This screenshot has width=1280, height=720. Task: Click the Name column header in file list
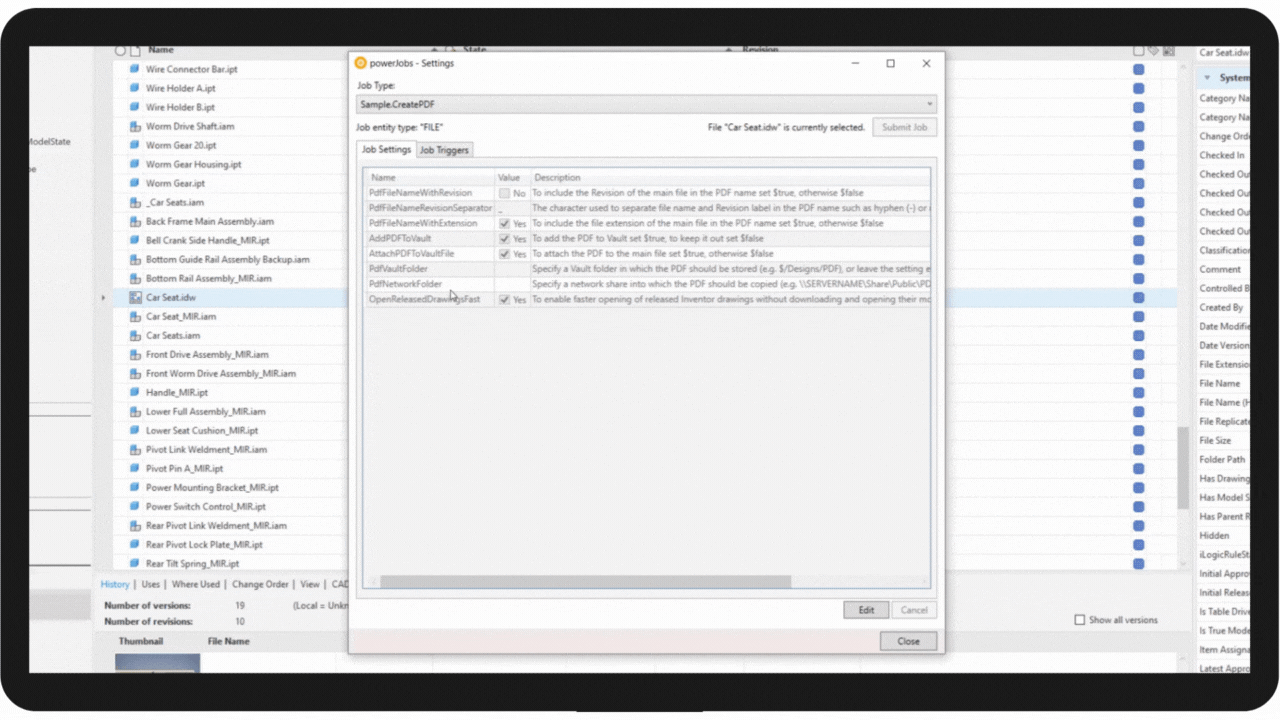[x=160, y=50]
